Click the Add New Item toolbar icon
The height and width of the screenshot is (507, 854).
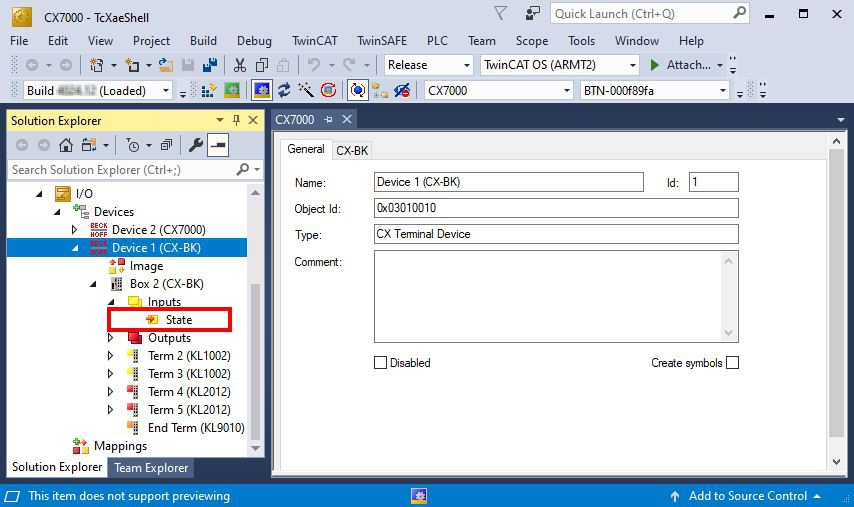pos(132,65)
